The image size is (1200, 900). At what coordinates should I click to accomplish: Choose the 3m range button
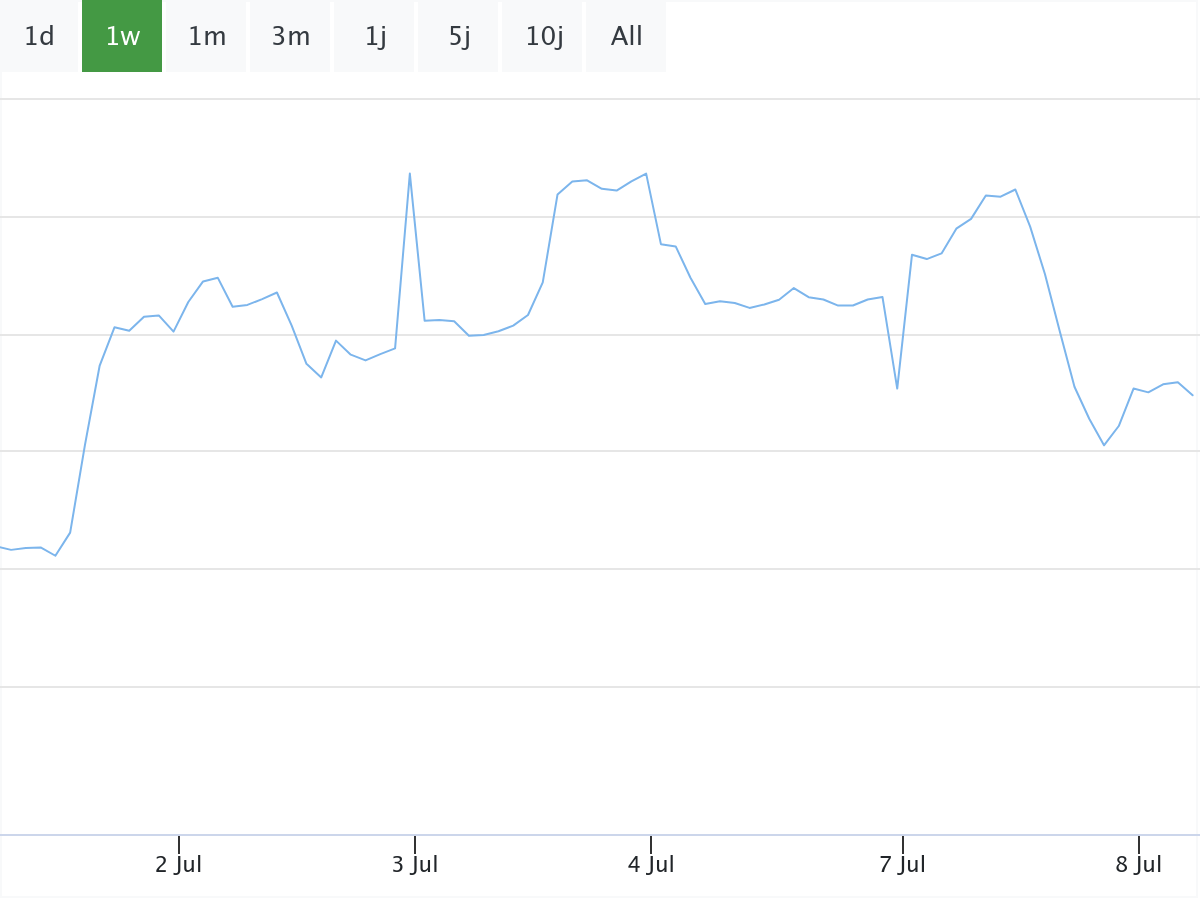[290, 37]
